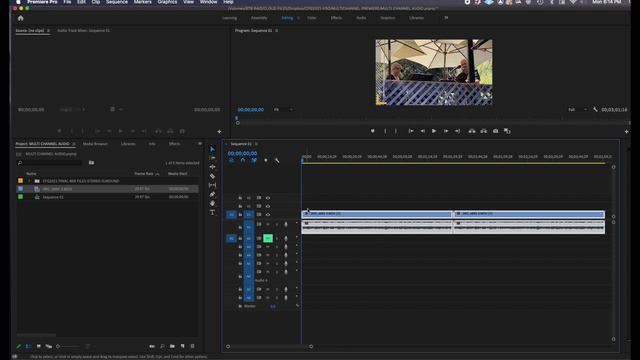Step back one frame
640x360 pixels.
tap(423, 131)
